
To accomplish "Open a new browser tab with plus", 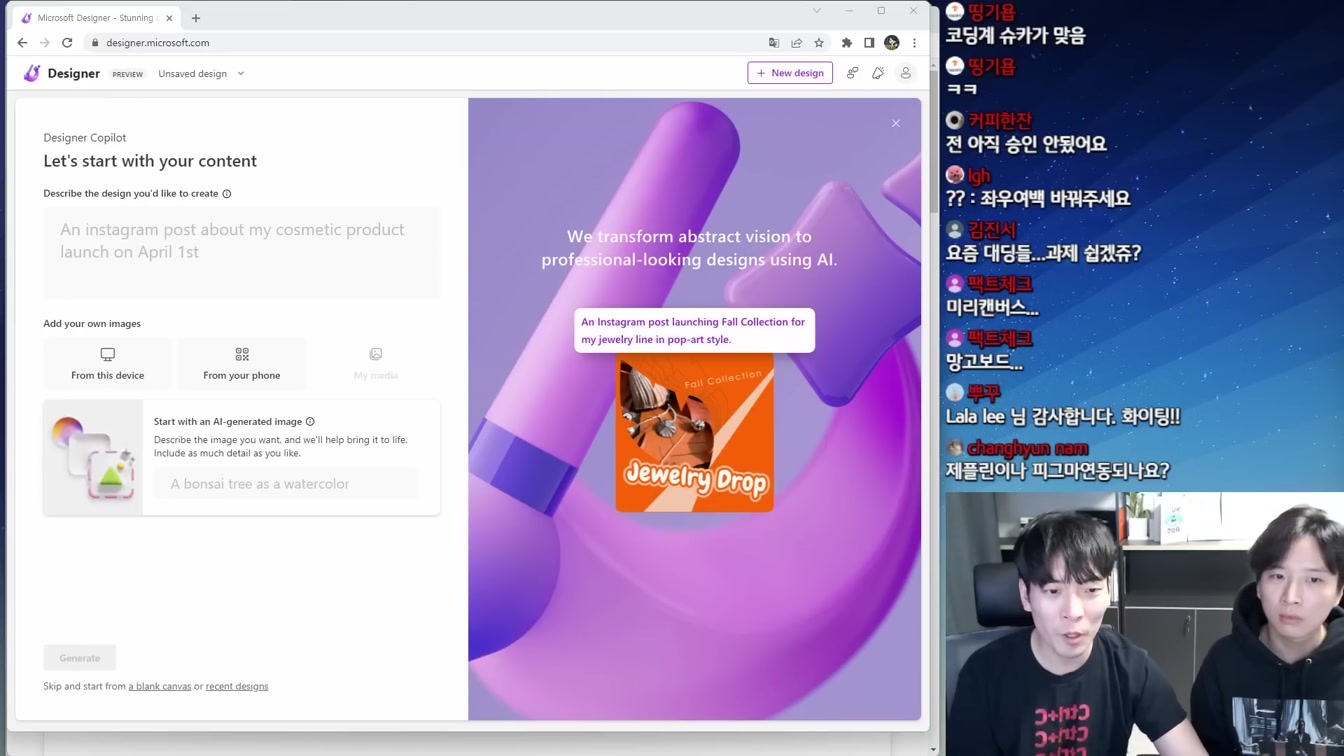I will coord(196,18).
